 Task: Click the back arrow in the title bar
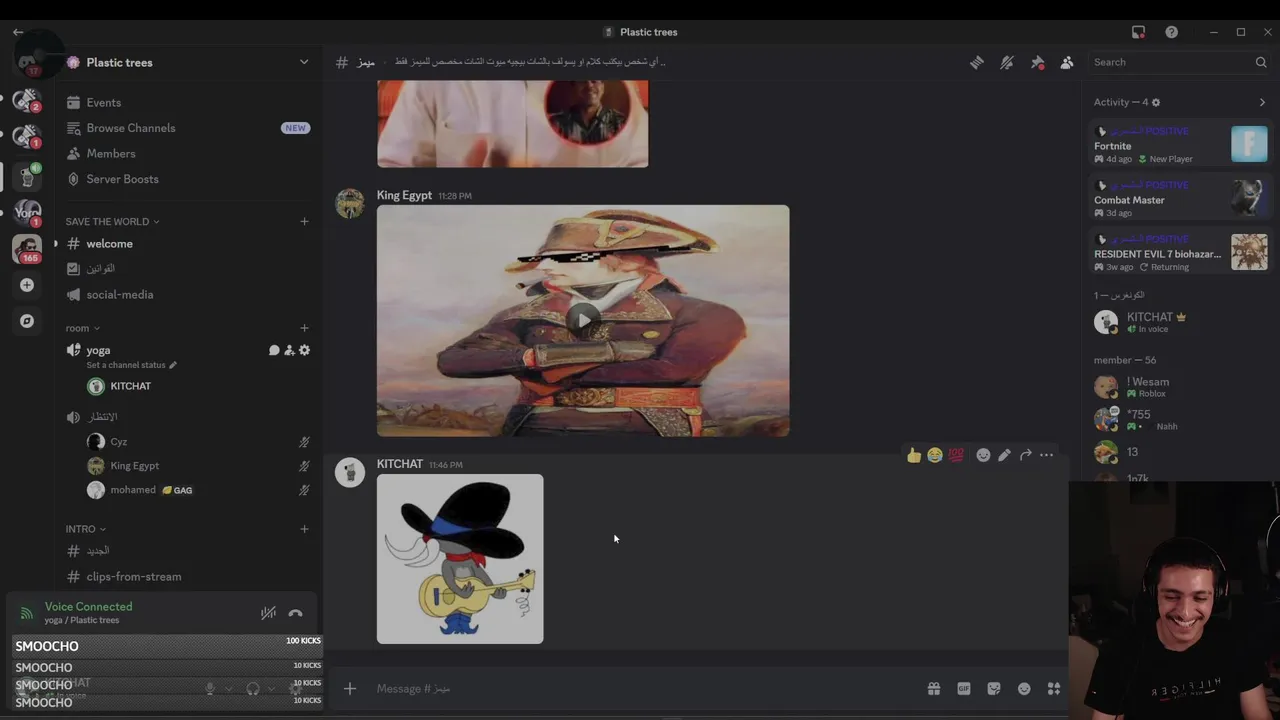click(x=18, y=32)
